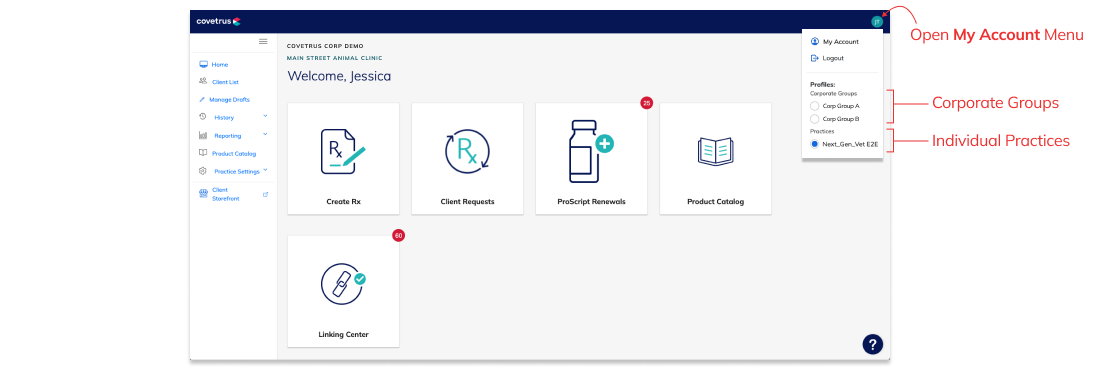Image resolution: width=1100 pixels, height=382 pixels.
Task: Open the Client Requests tile label
Action: pos(467,201)
